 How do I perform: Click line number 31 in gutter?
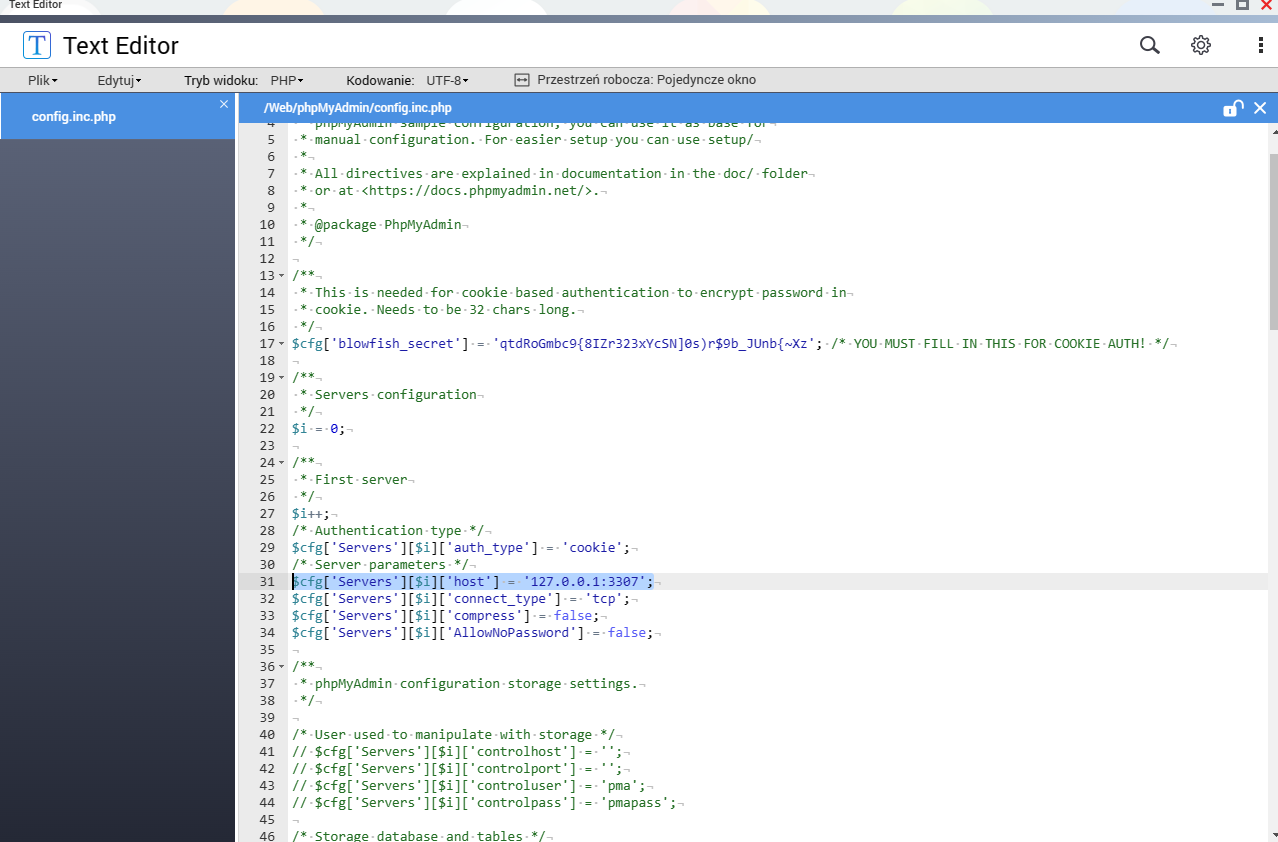pyautogui.click(x=266, y=581)
